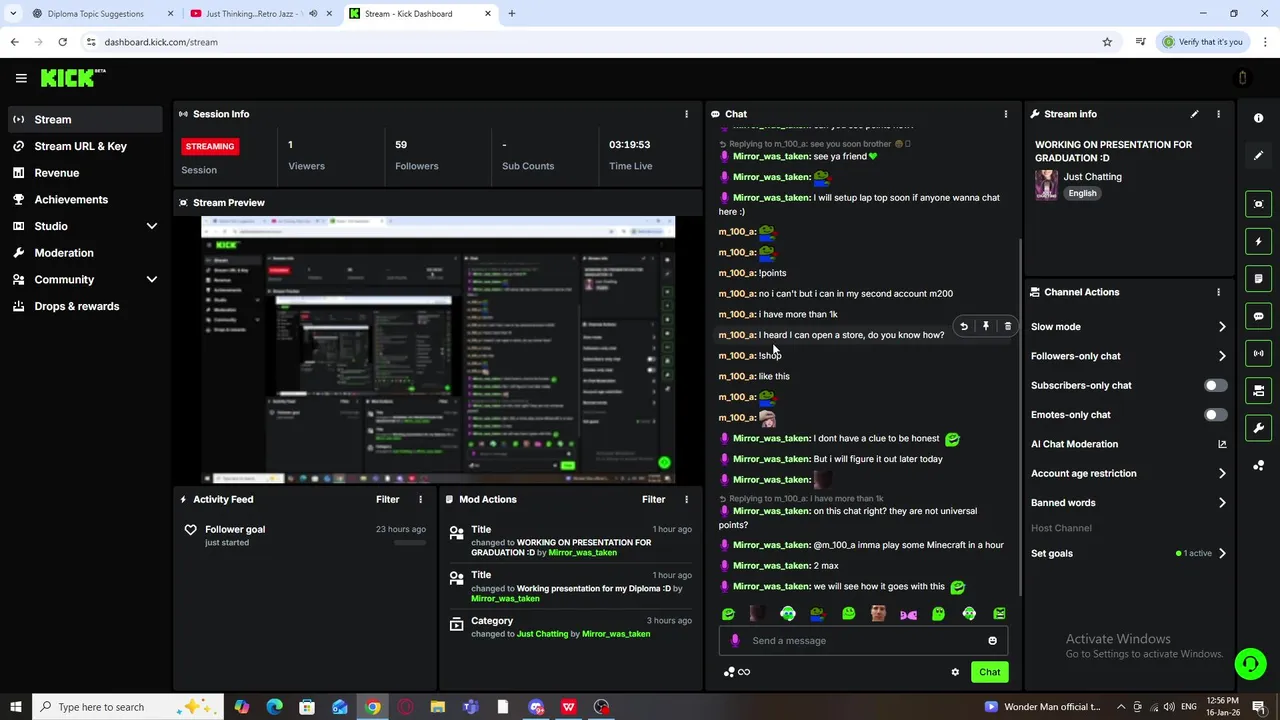This screenshot has height=720, width=1280.
Task: Toggle session info broadcast icon in right sidebar
Action: [x=1258, y=353]
